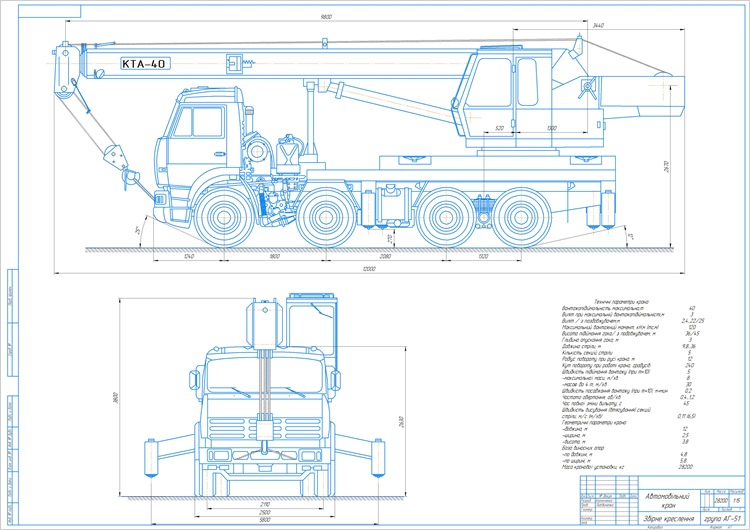
Task: Select the front wheel in side view
Action: click(224, 217)
